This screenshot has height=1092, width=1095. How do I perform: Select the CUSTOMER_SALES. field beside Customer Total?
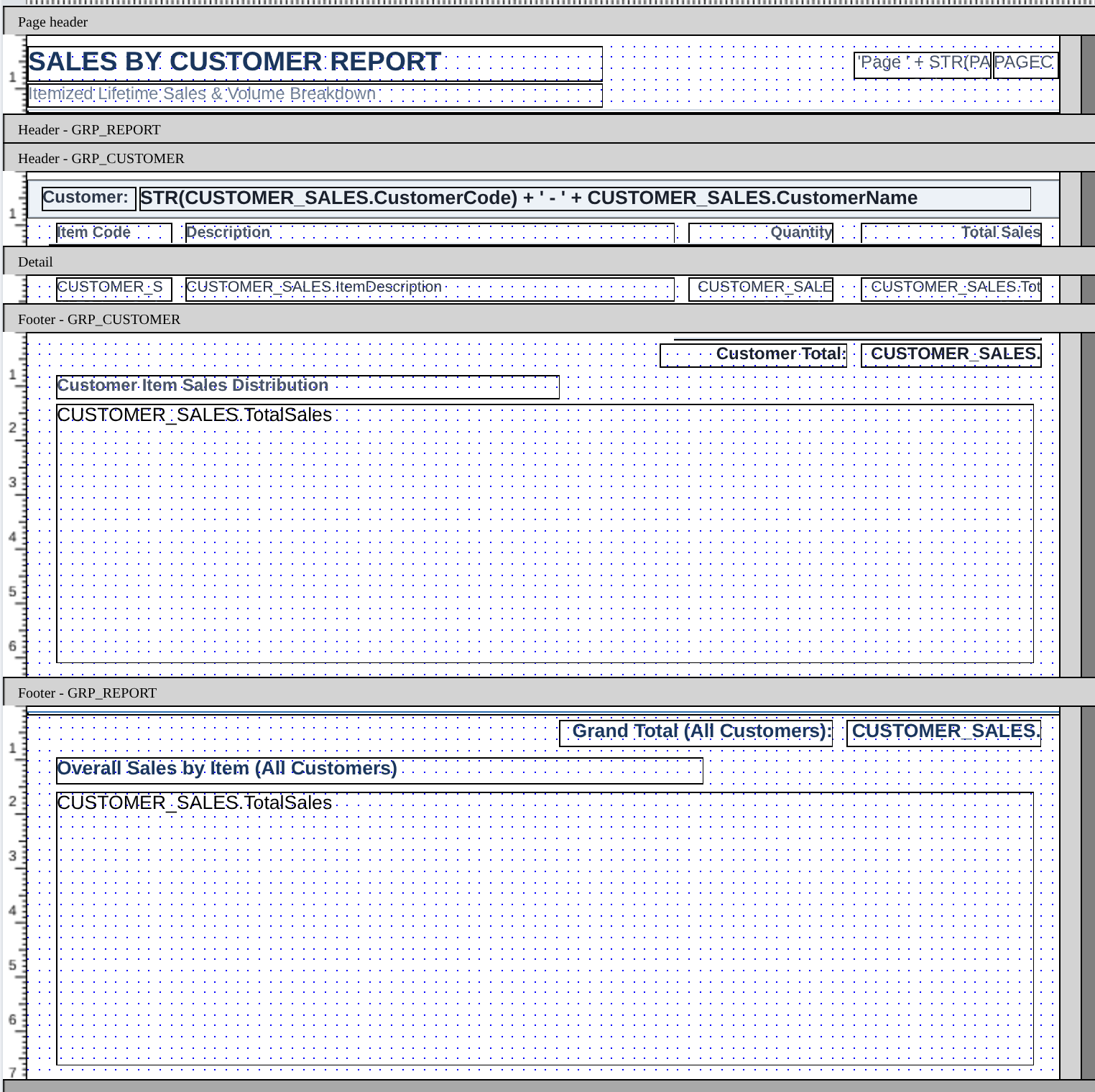[x=951, y=356]
